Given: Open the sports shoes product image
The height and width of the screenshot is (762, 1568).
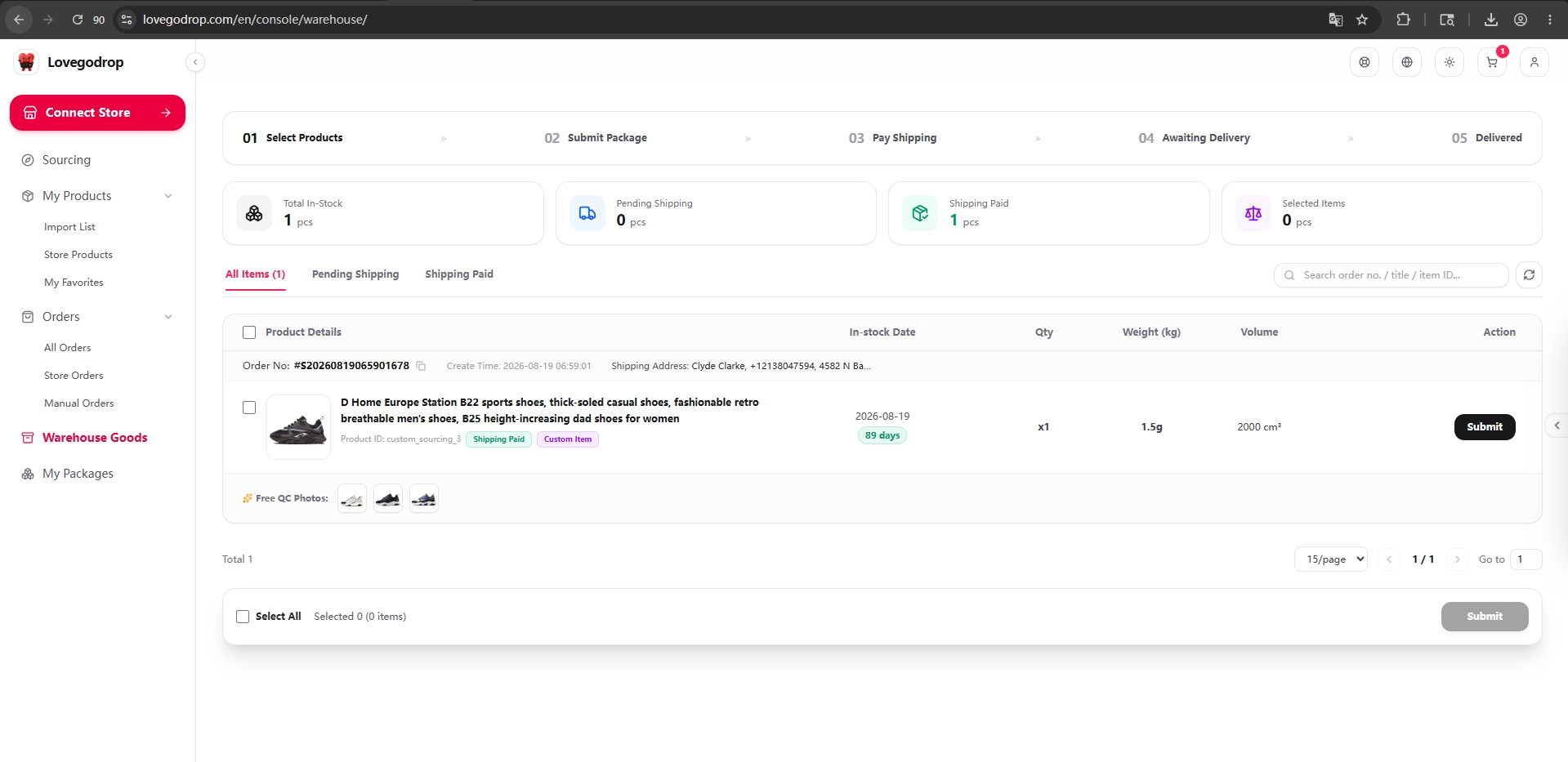Looking at the screenshot, I should (298, 427).
